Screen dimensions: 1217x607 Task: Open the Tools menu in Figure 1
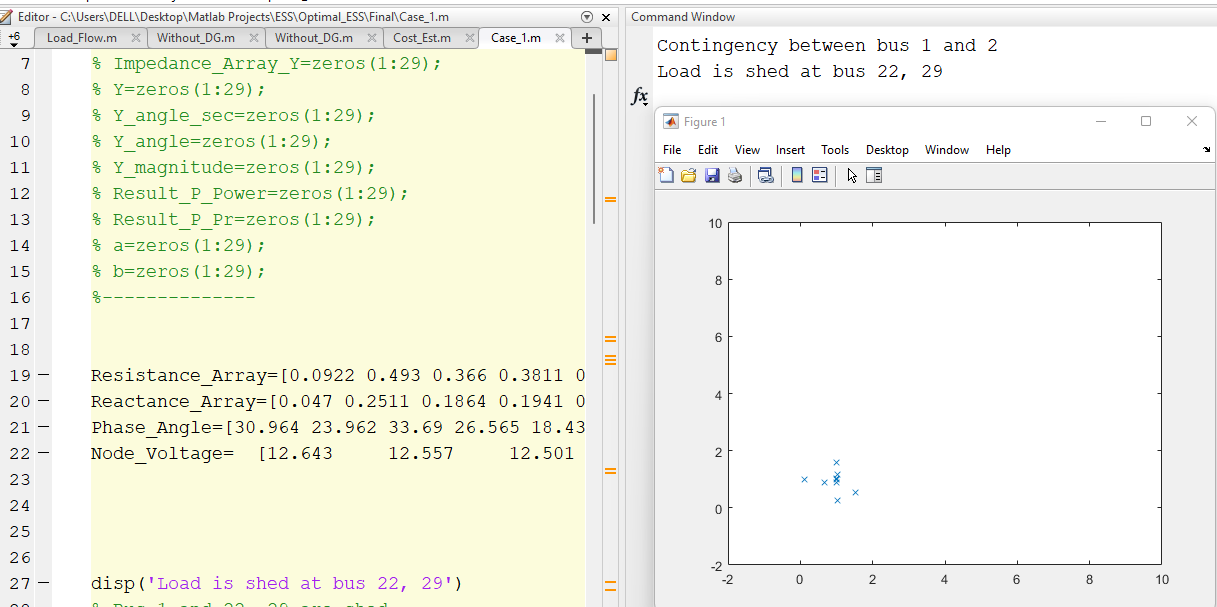click(x=834, y=150)
